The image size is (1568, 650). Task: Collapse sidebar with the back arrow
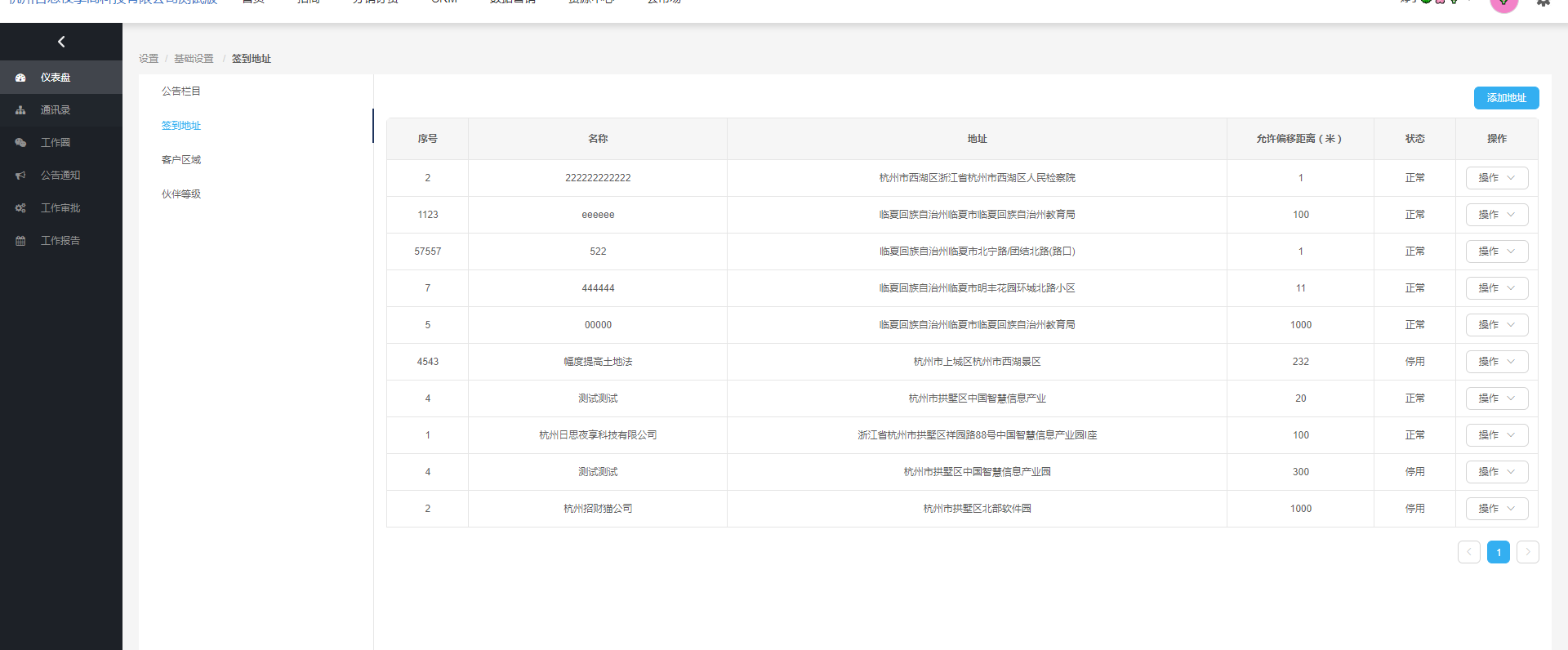(x=61, y=42)
